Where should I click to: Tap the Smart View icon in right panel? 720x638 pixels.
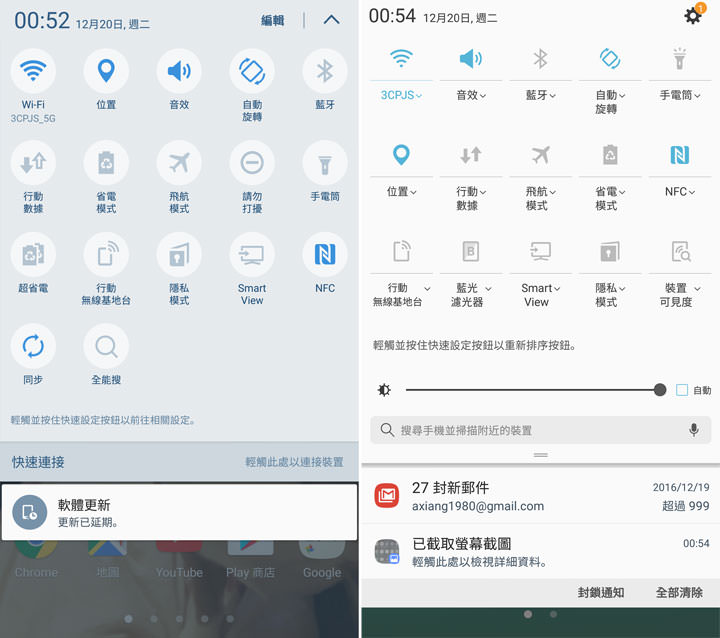[540, 251]
